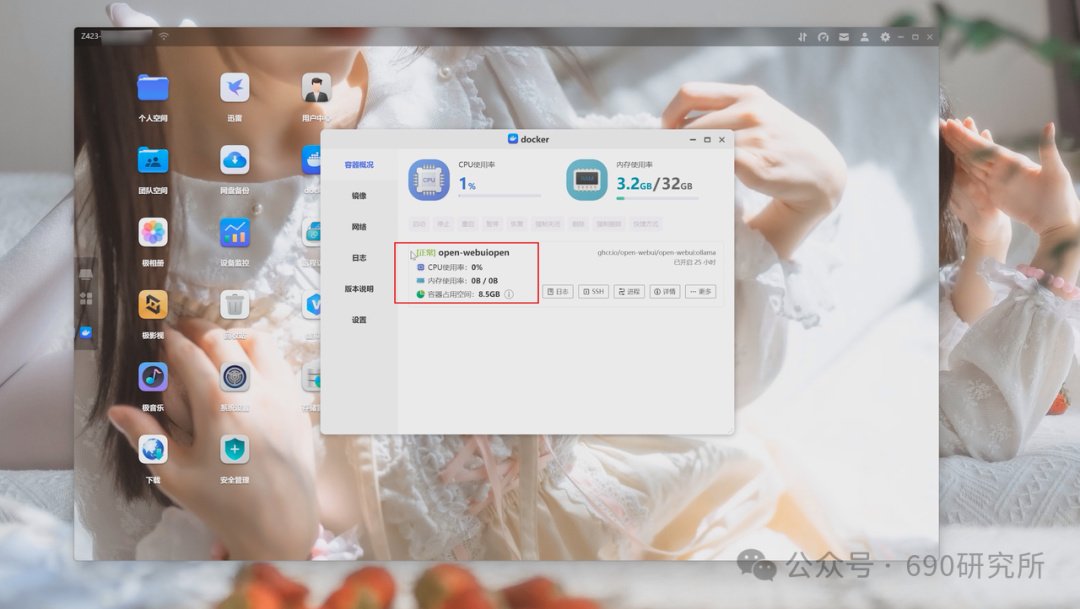The image size is (1080, 609).
Task: Click the container's 日志 button
Action: (558, 291)
